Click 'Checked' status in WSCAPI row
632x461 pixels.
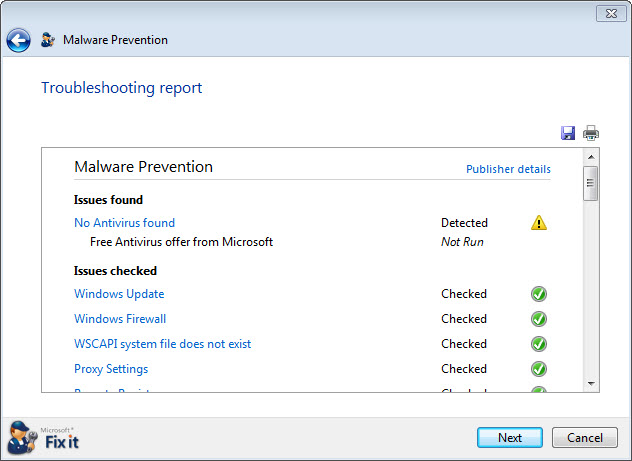coord(464,344)
